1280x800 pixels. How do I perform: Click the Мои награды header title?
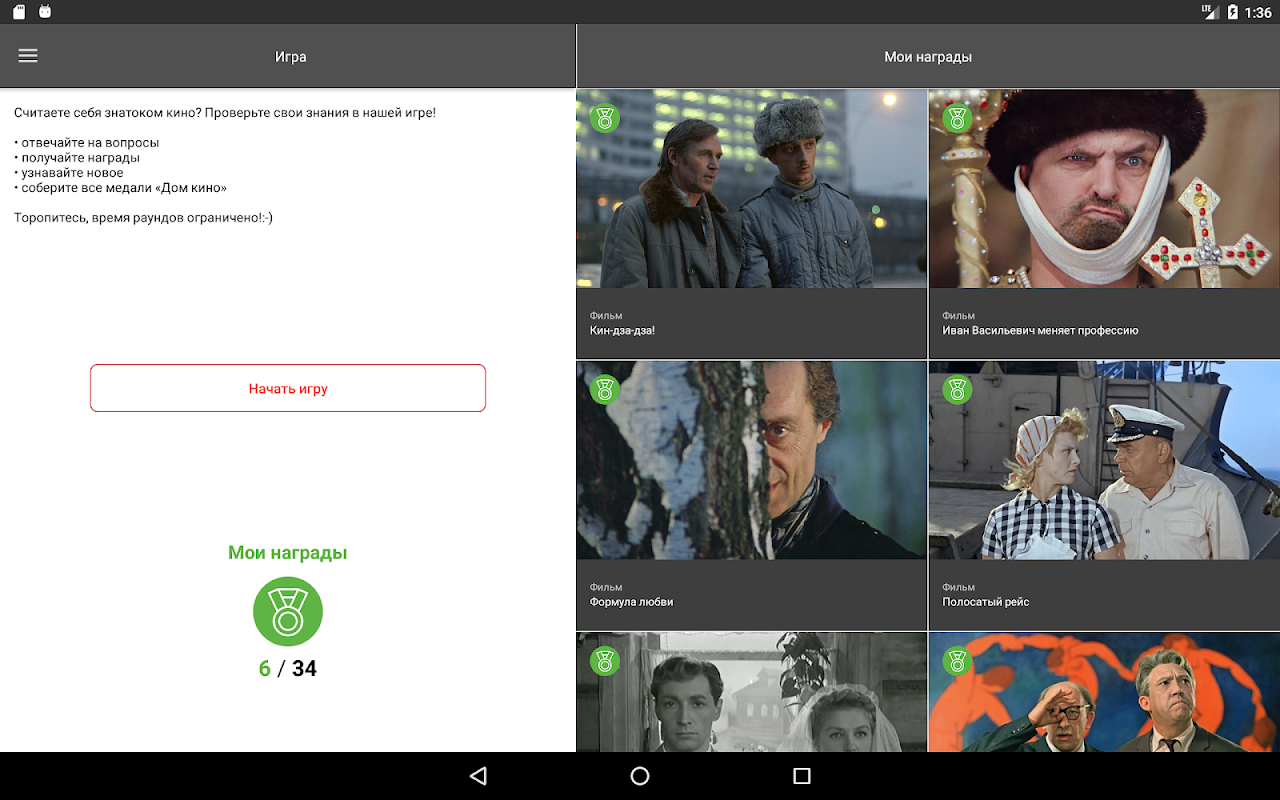[x=928, y=57]
